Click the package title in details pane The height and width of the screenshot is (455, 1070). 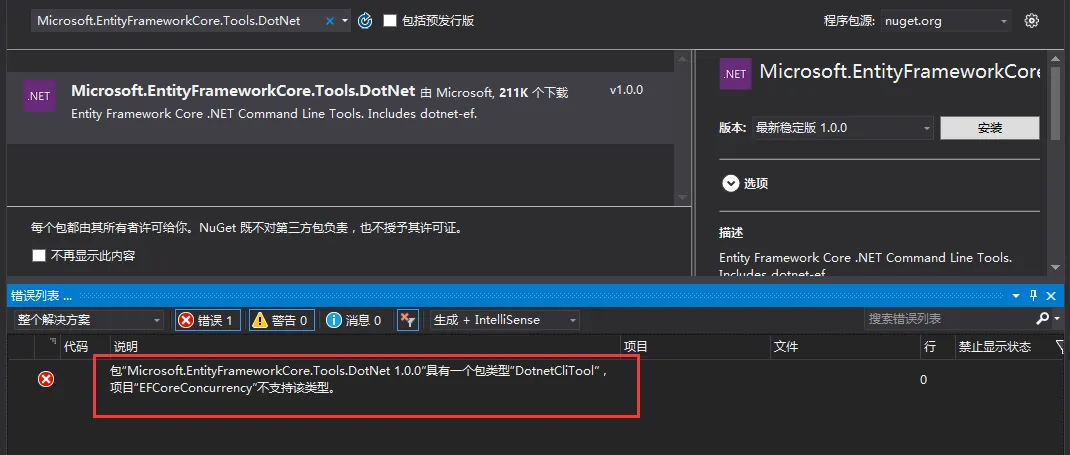[899, 72]
